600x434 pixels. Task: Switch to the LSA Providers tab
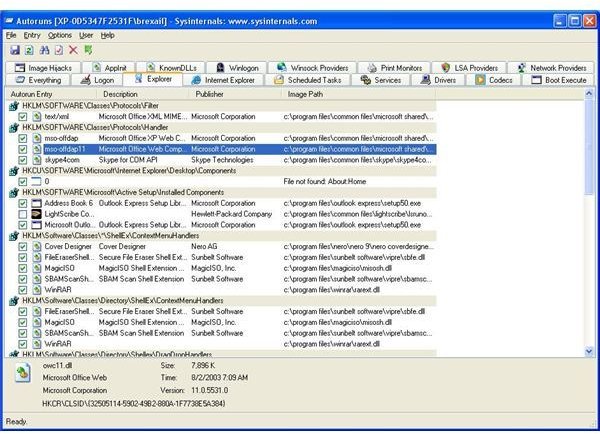pos(469,68)
